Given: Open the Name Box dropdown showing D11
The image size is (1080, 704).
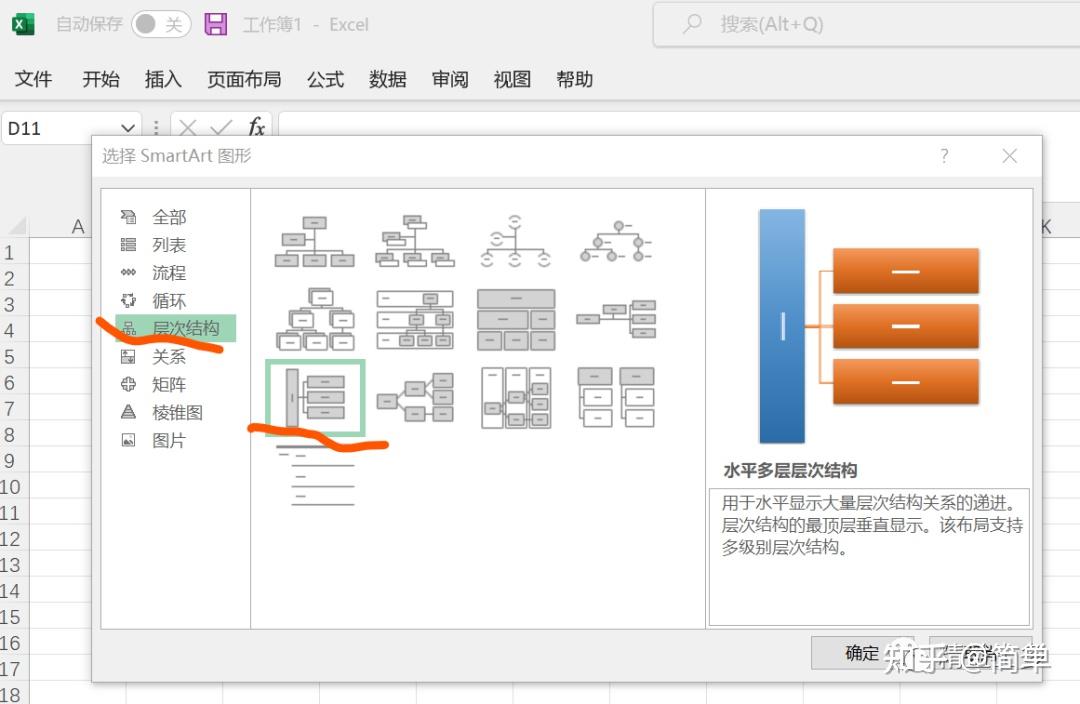Looking at the screenshot, I should (x=126, y=128).
